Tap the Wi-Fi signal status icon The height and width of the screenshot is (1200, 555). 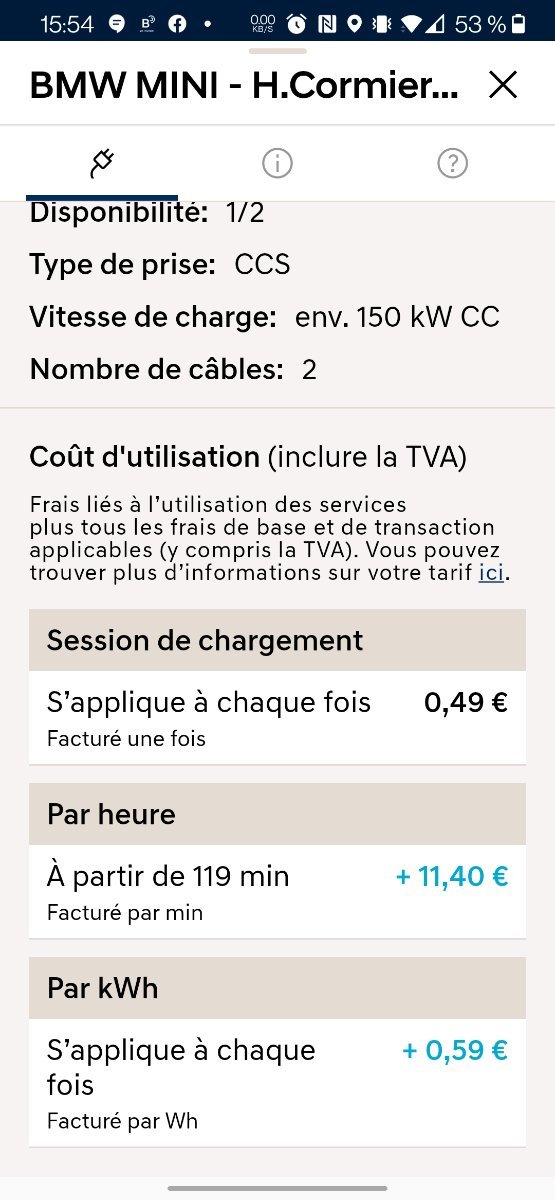tap(411, 23)
